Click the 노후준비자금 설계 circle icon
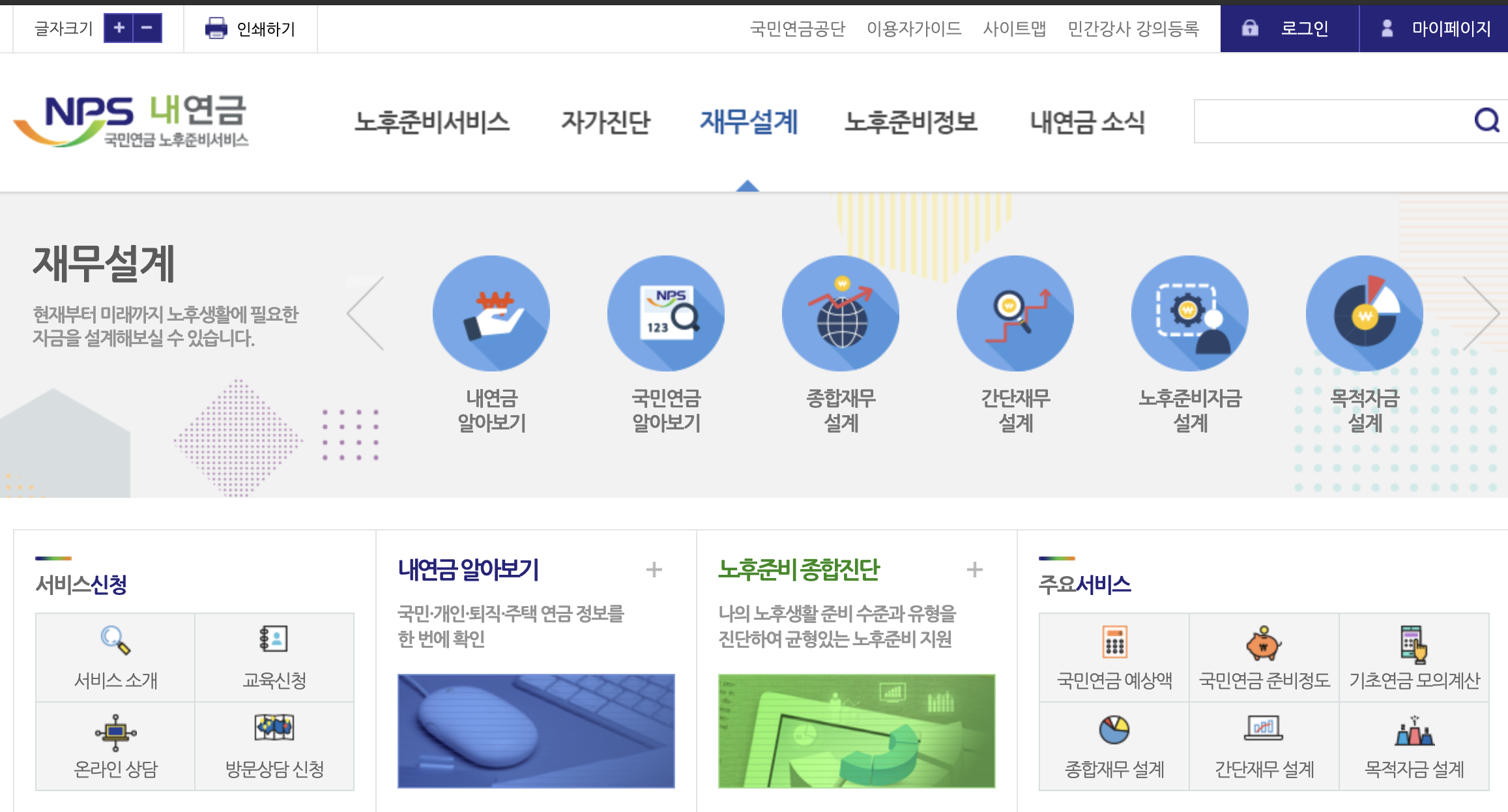Screen dimensions: 1508x812 click(x=1190, y=313)
